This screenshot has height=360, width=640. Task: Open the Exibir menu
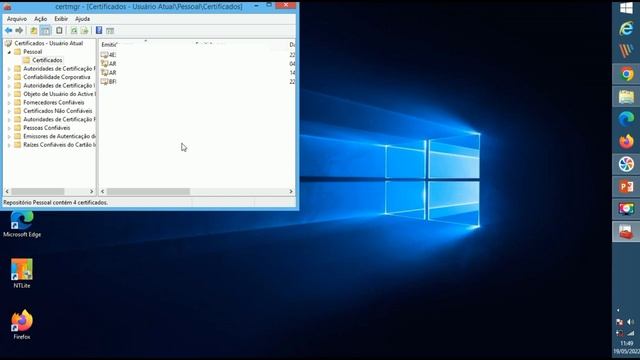(61, 19)
